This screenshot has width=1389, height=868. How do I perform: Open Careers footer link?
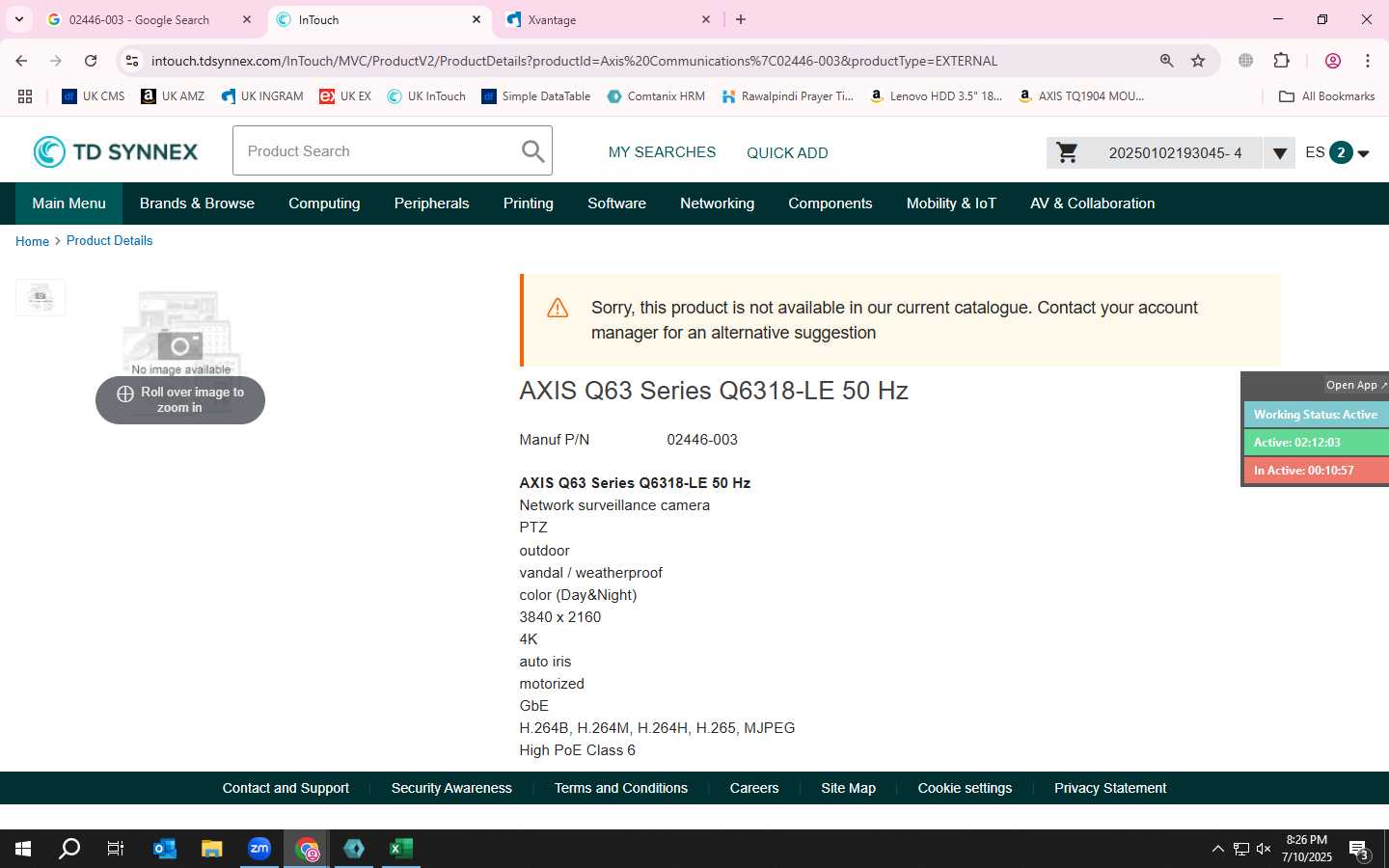[753, 788]
